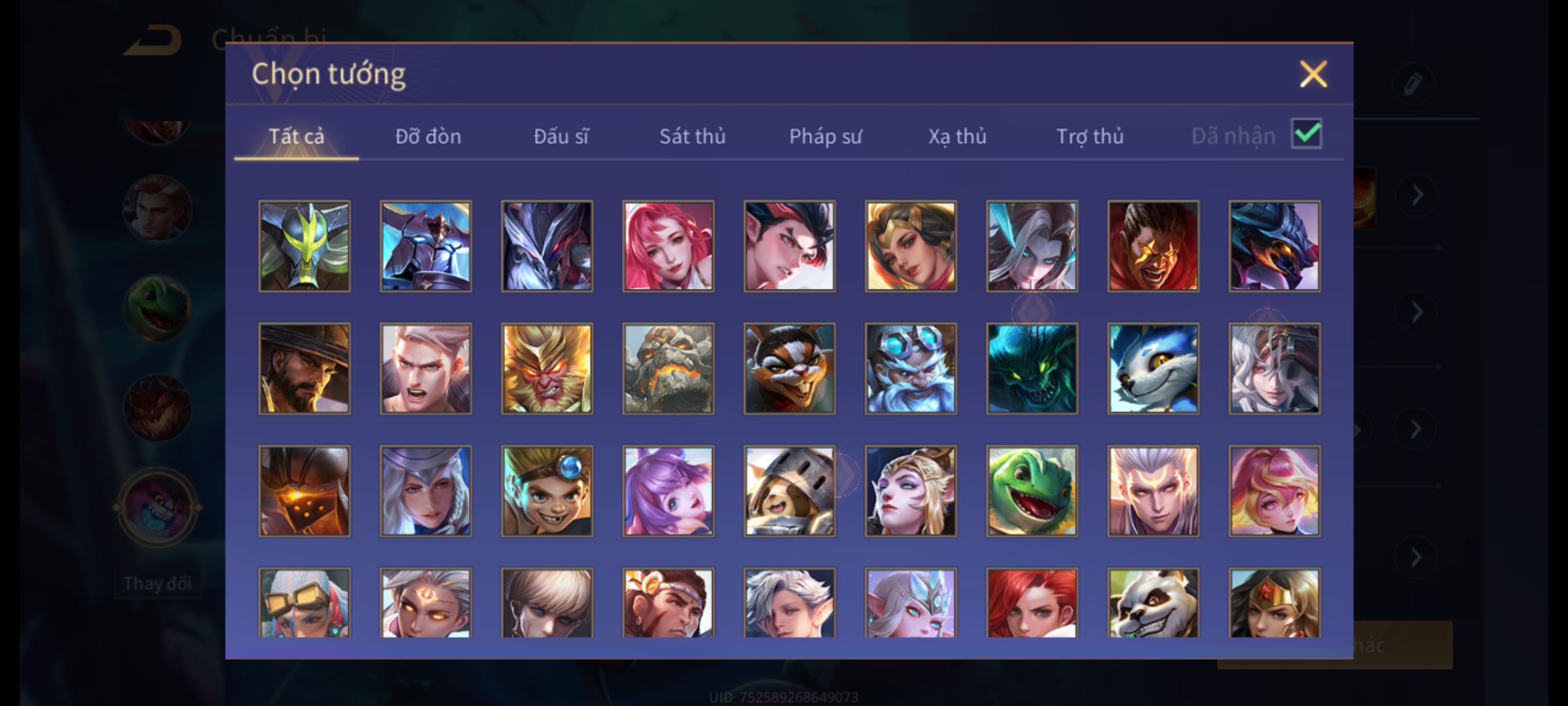Show the Pháp sư hero category
The height and width of the screenshot is (706, 1568).
point(825,136)
